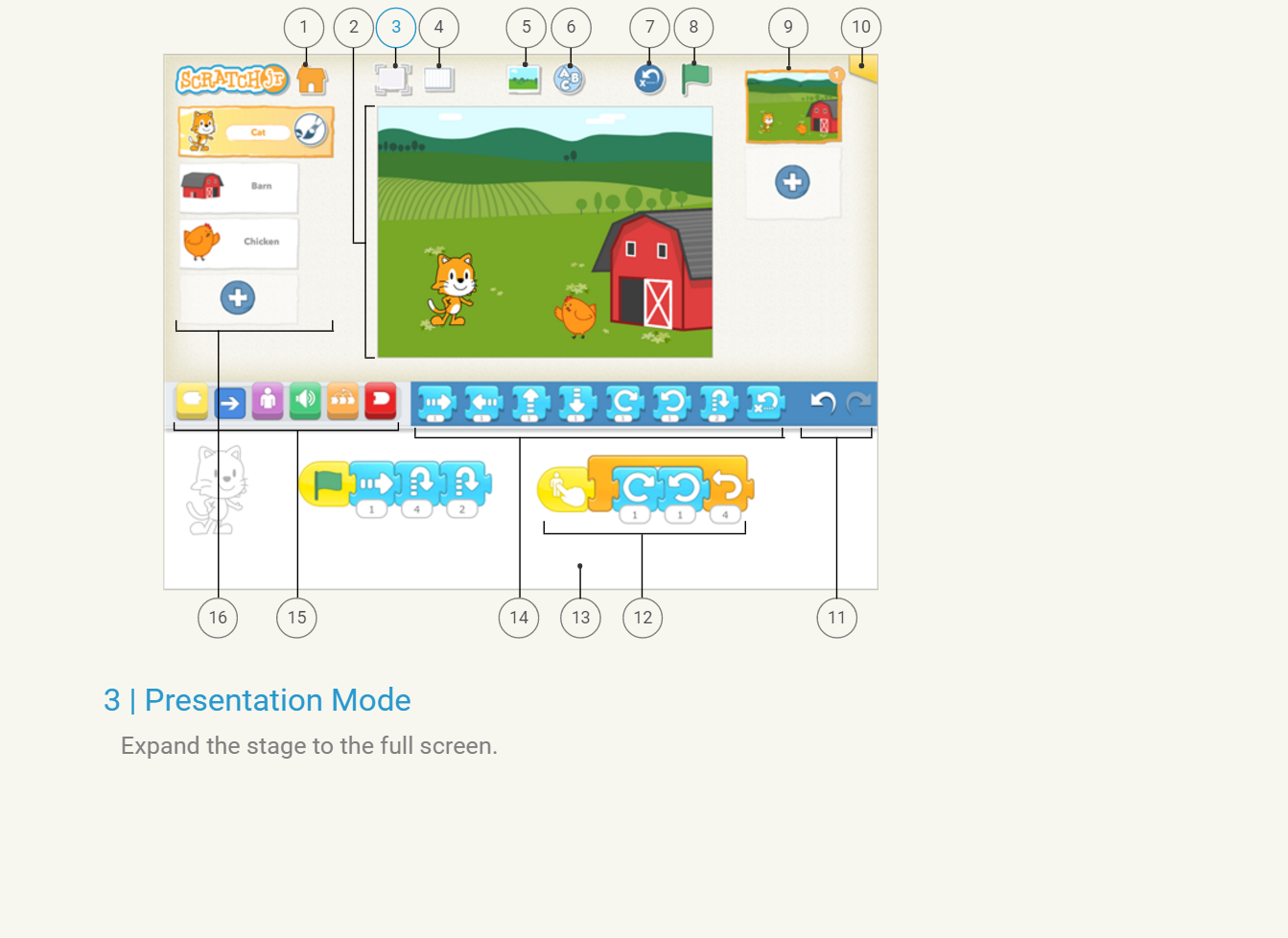Click the Turn Left block inside the repeat loop
This screenshot has height=938, width=1288.
click(682, 493)
